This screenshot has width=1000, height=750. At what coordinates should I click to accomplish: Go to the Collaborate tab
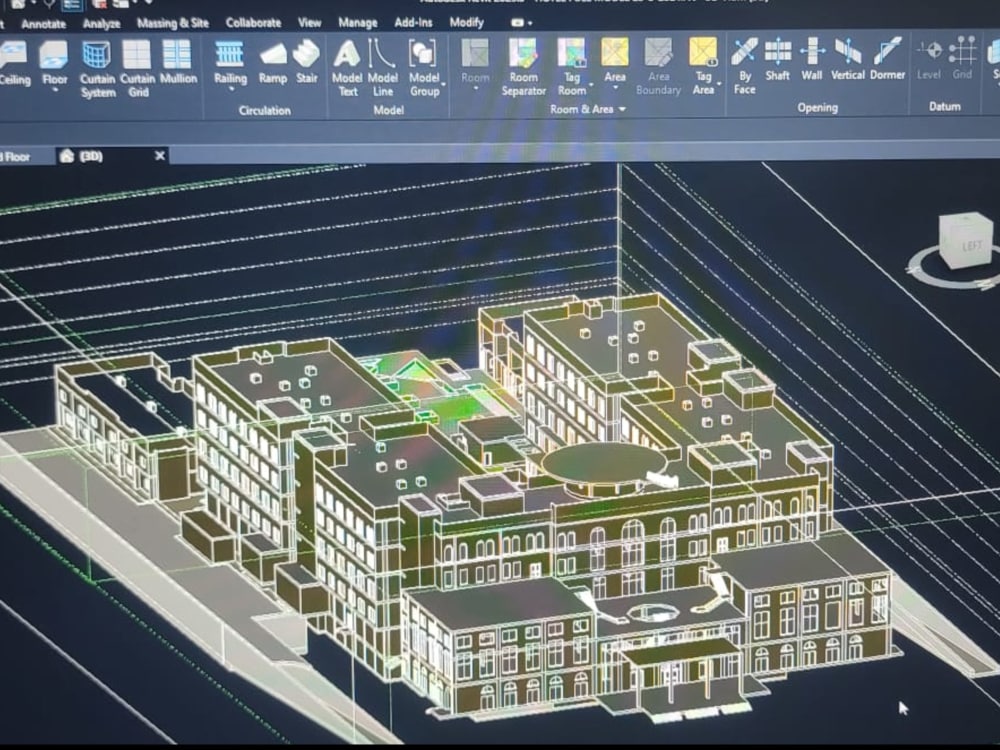[253, 23]
